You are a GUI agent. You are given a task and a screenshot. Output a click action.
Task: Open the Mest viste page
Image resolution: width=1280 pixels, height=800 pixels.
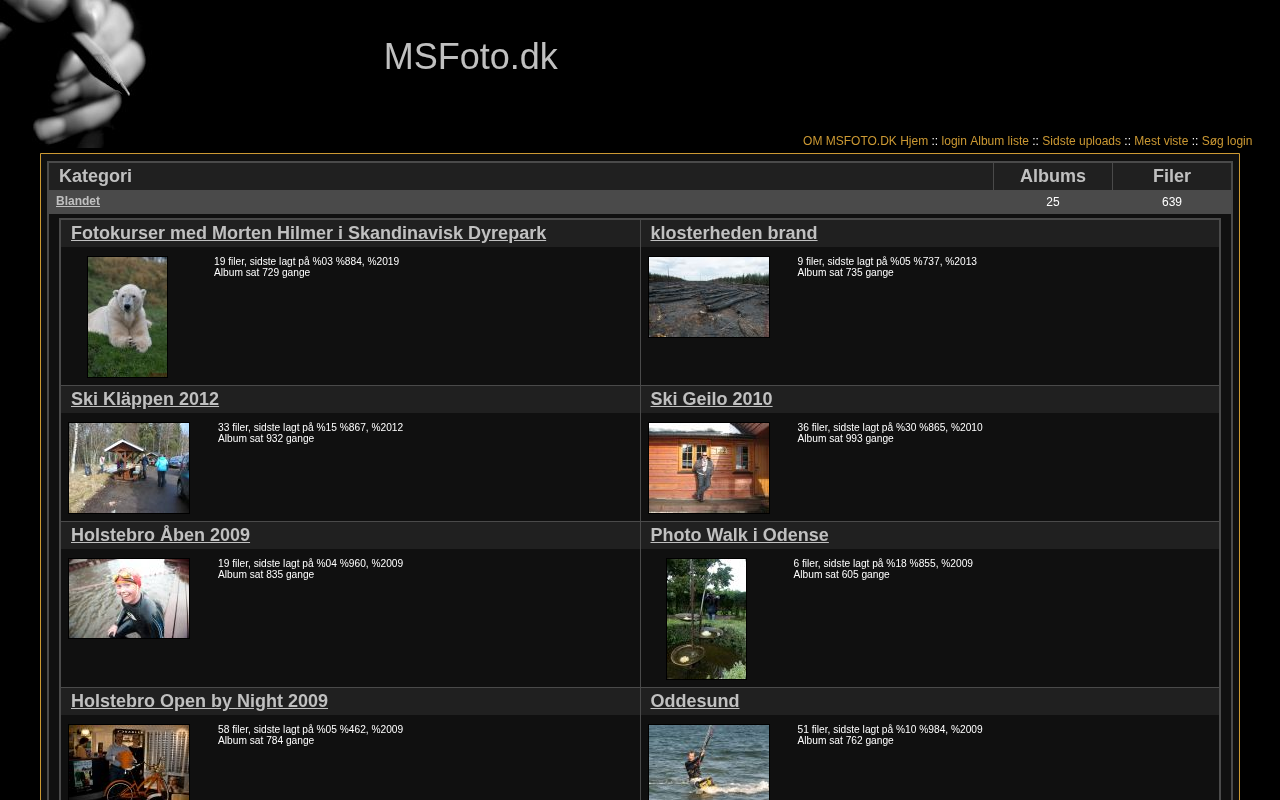tap(1161, 141)
